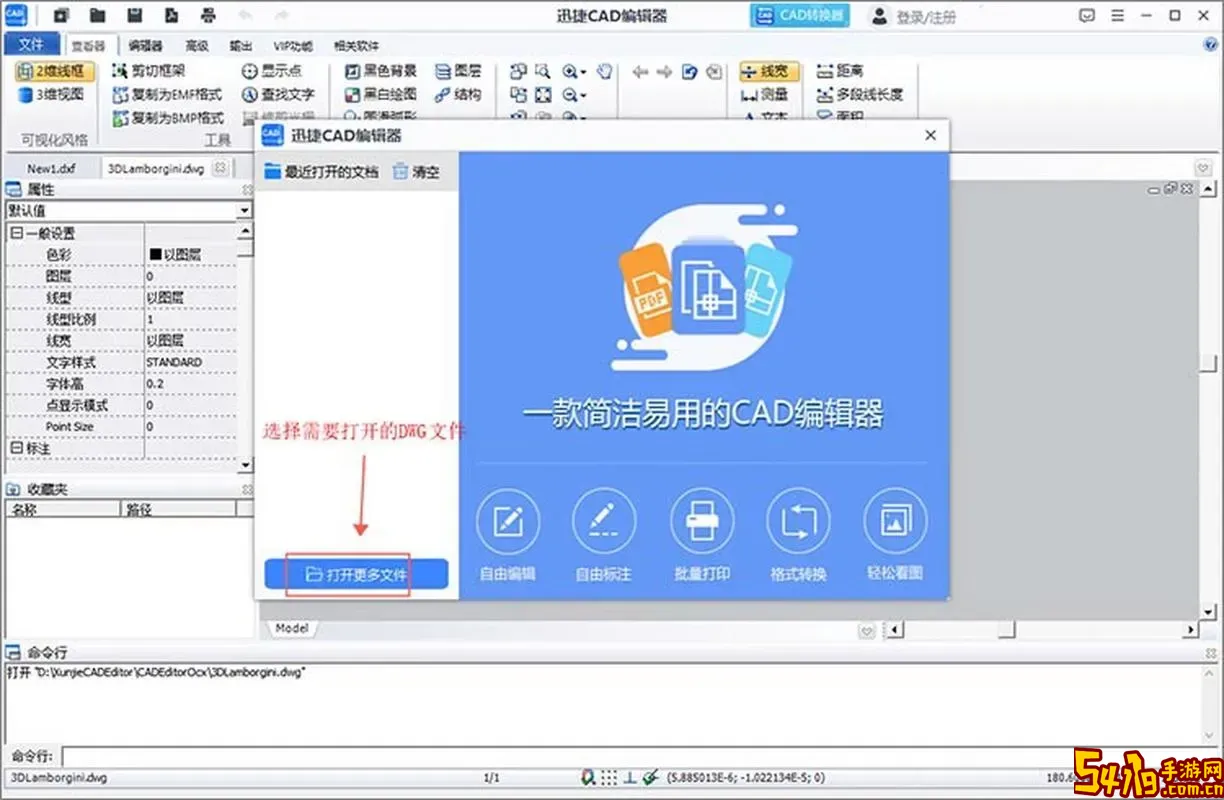The width and height of the screenshot is (1224, 800).
Task: Click the new document icon in title bar
Action: click(x=61, y=15)
